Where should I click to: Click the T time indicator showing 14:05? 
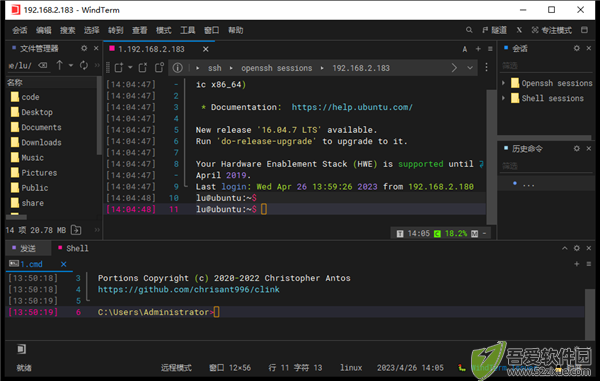(413, 233)
